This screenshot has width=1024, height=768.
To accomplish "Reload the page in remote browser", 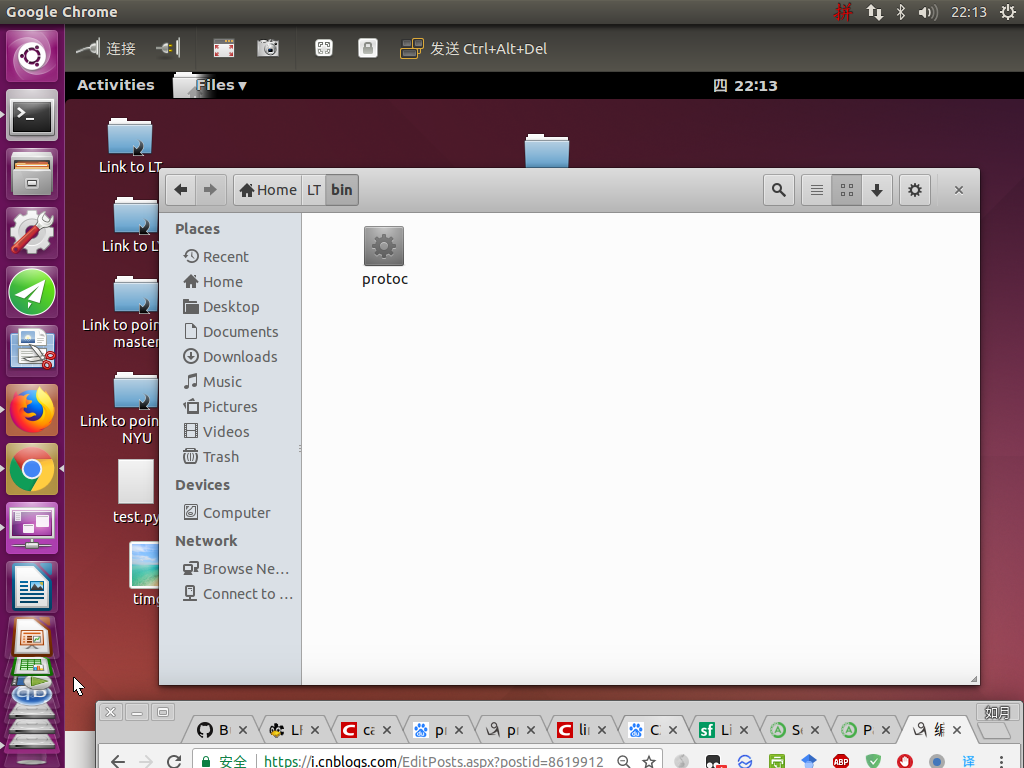I will pos(174,761).
